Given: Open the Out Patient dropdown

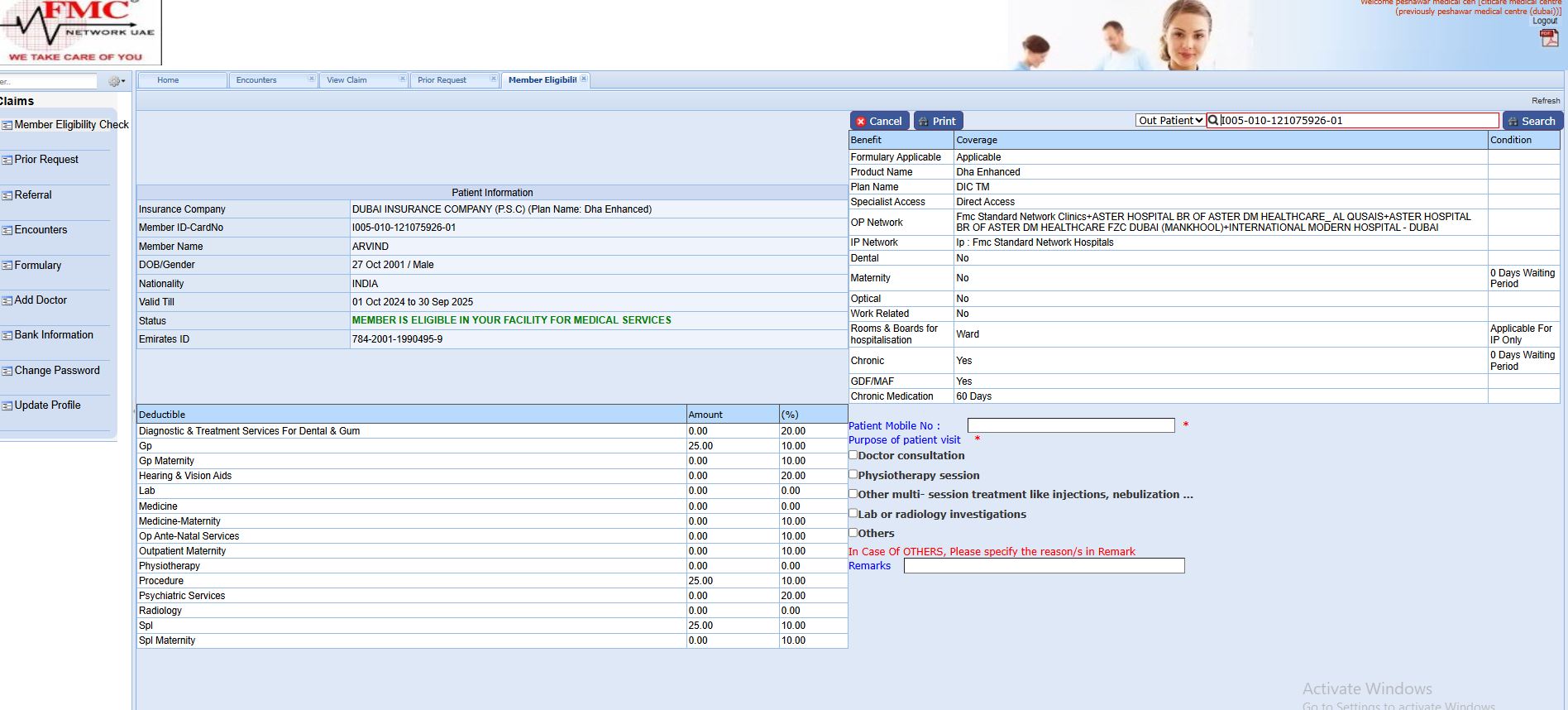Looking at the screenshot, I should coord(1169,121).
